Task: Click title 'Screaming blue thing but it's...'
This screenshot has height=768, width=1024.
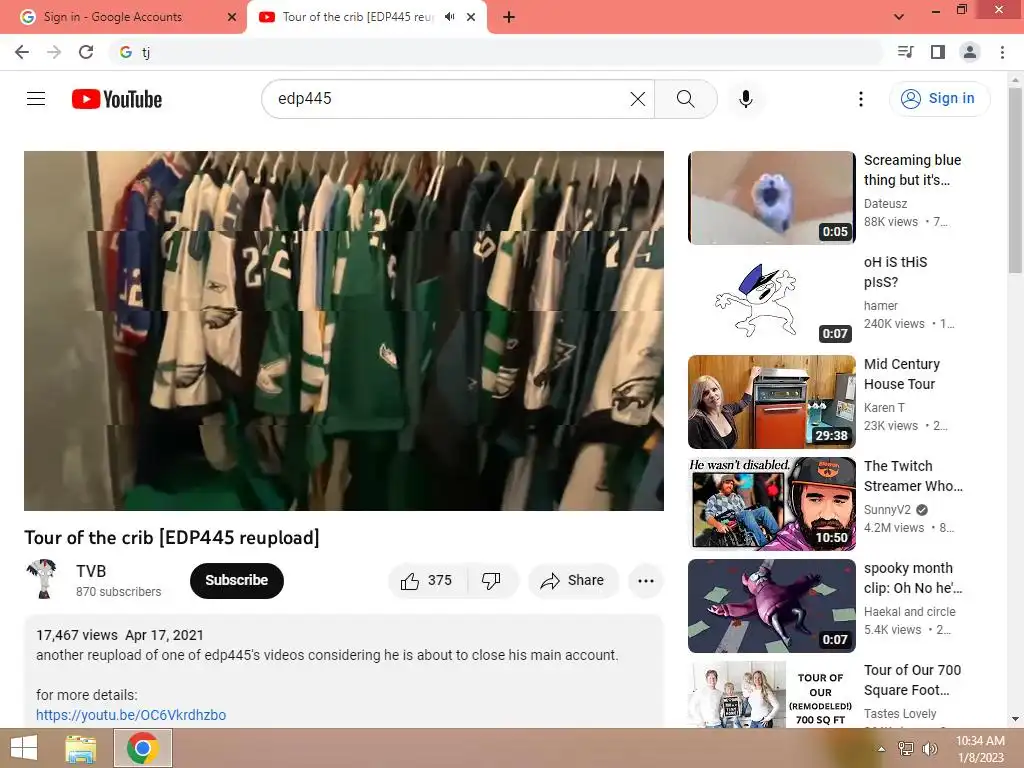Action: pos(912,170)
